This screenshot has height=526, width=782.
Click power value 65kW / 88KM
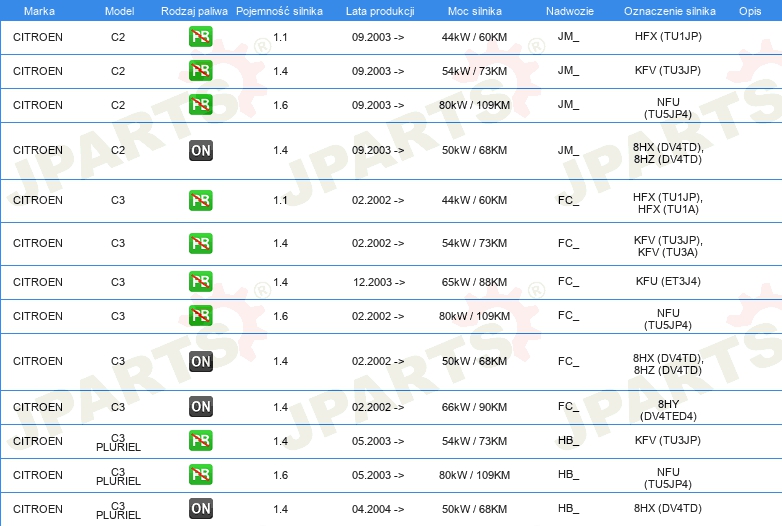pyautogui.click(x=474, y=282)
